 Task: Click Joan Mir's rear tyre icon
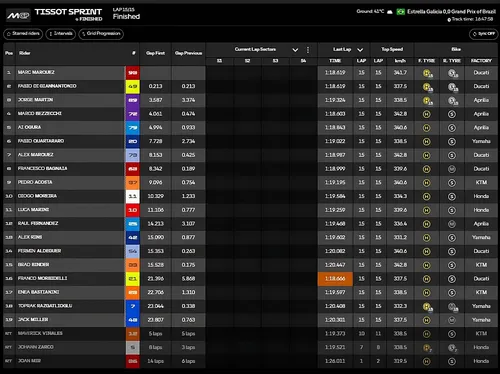coord(452,361)
